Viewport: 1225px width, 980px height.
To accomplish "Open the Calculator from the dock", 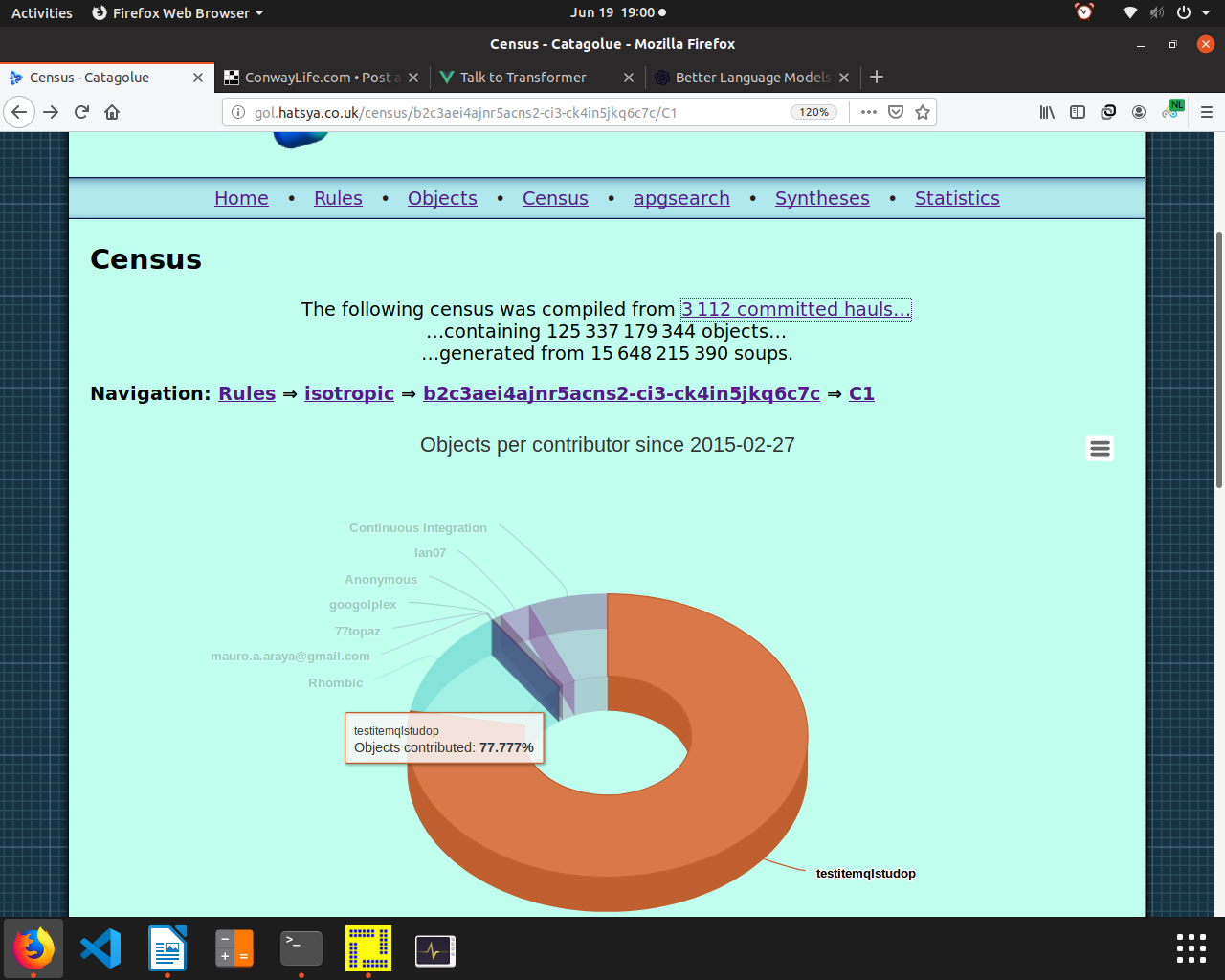I will [234, 948].
